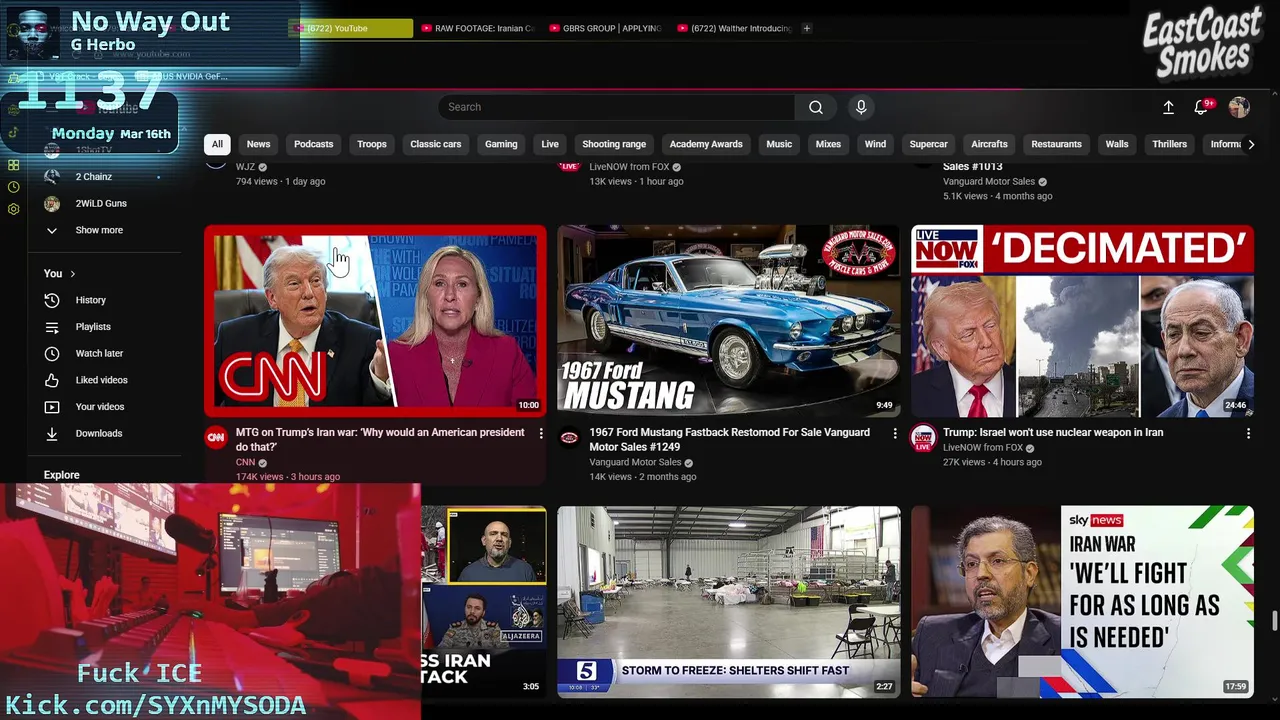
Task: Select the Music chip
Action: tap(779, 144)
